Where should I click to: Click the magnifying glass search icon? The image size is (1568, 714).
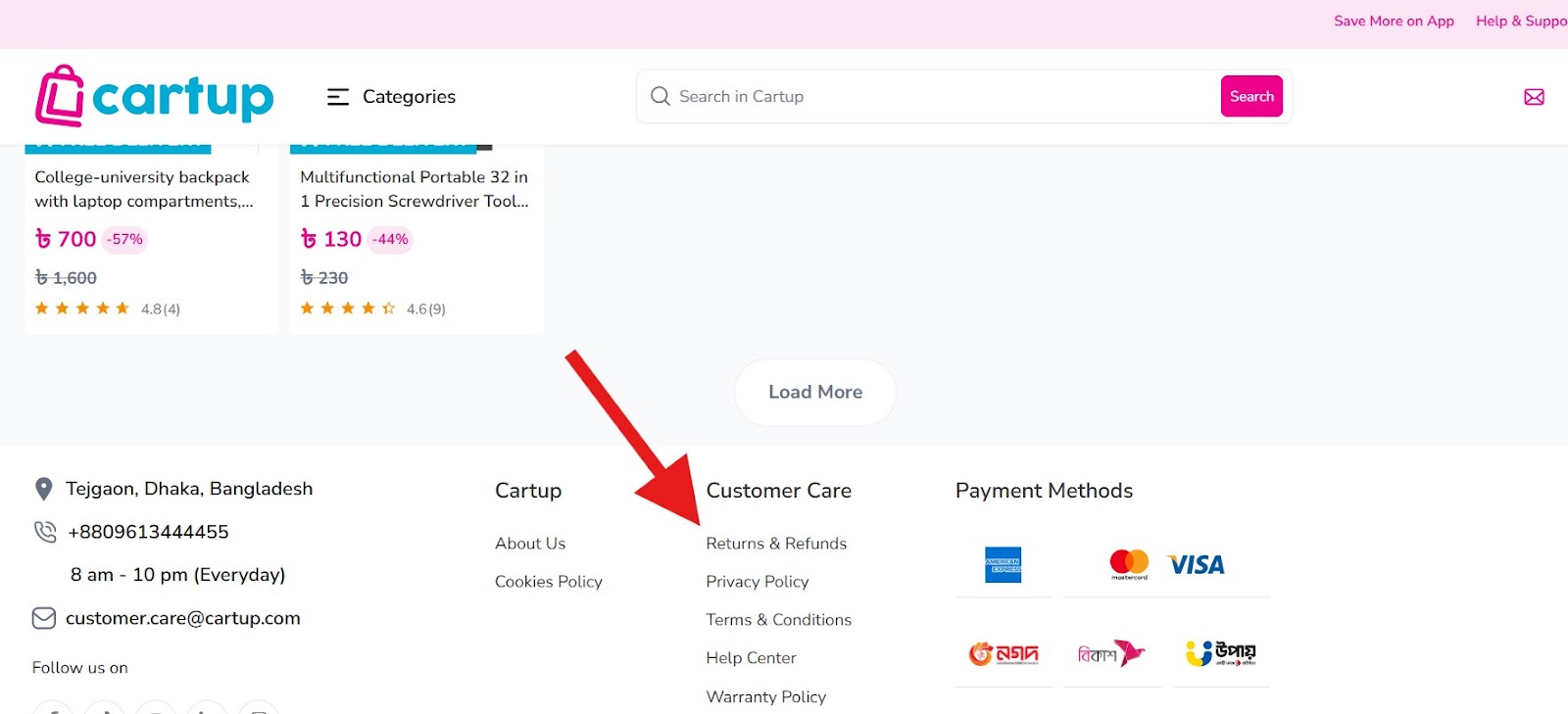coord(661,96)
